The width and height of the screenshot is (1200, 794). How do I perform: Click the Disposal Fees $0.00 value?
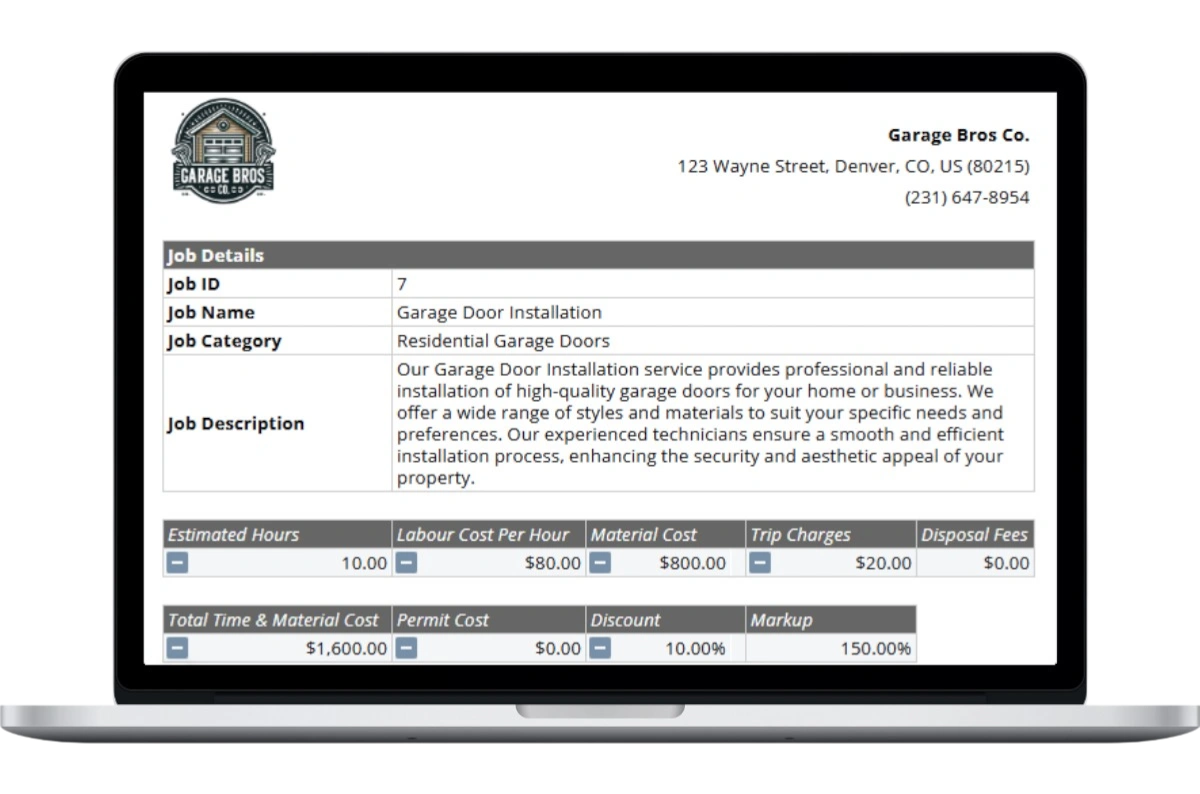[1005, 563]
